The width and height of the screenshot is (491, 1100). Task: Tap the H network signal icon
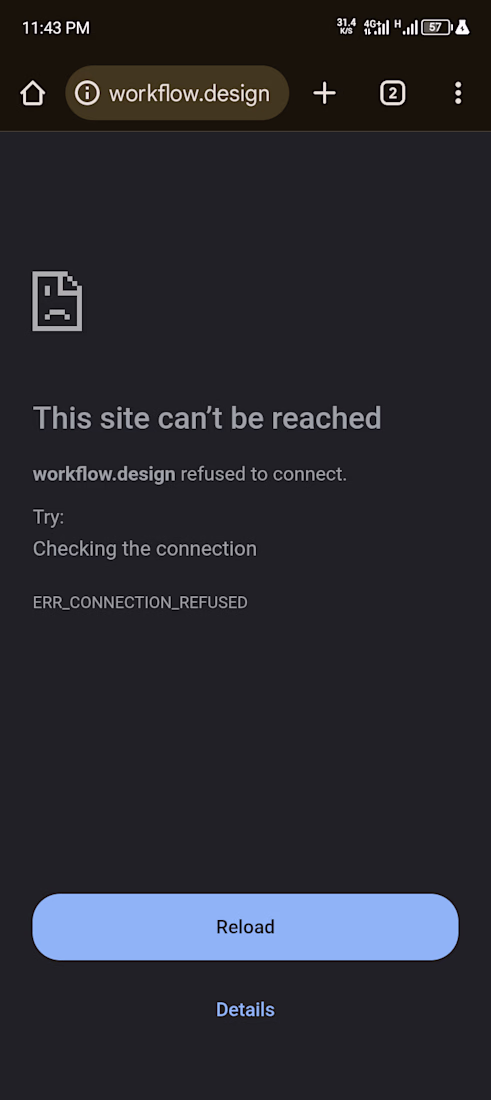pyautogui.click(x=406, y=27)
